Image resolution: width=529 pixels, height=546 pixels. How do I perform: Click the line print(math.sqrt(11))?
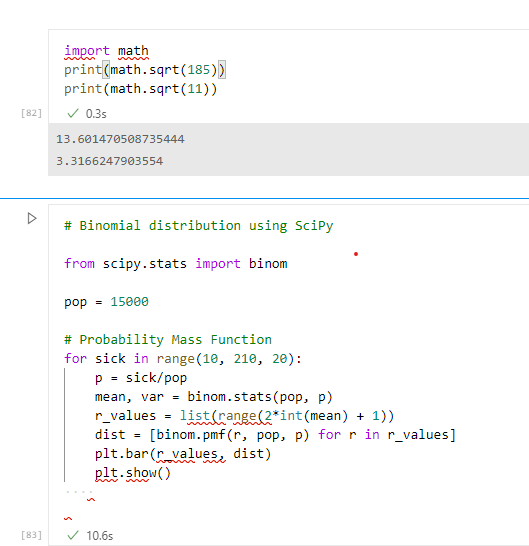tap(140, 89)
